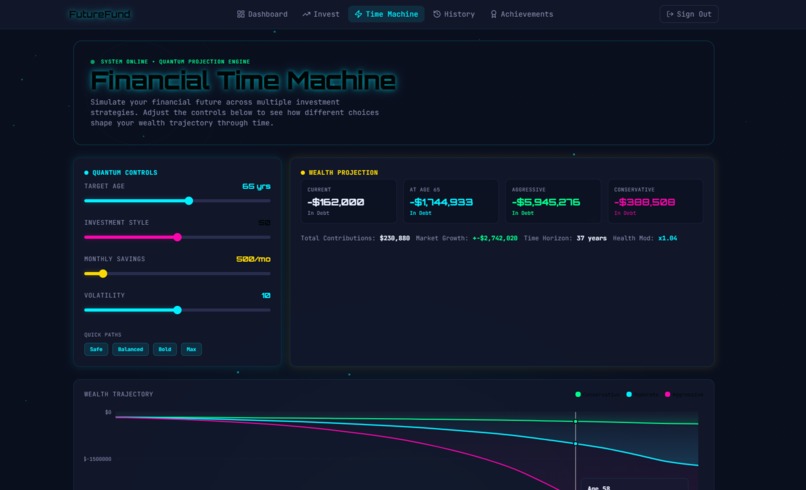Click the 'QUANTUM CONTROLS' panel title

124,173
